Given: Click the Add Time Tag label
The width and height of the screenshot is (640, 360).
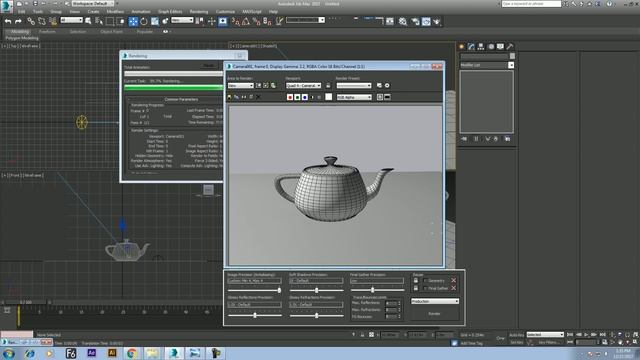Looking at the screenshot, I should pyautogui.click(x=471, y=343).
